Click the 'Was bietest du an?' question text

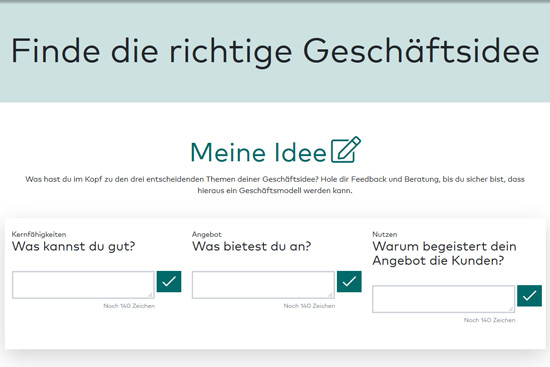pos(251,247)
